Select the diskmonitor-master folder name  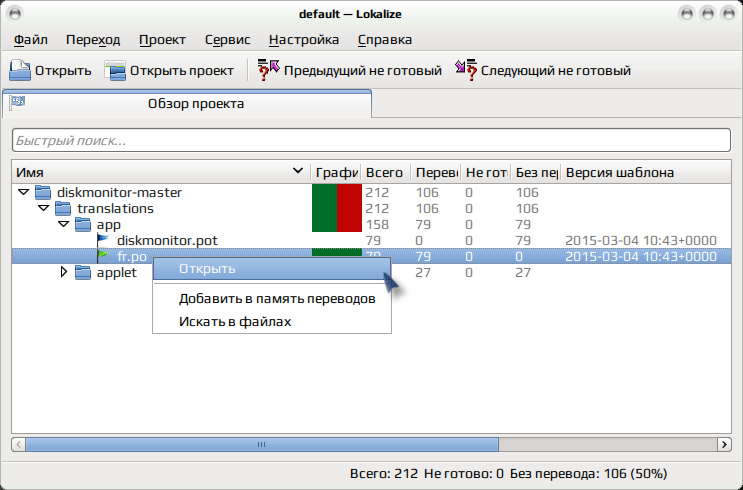pos(119,192)
